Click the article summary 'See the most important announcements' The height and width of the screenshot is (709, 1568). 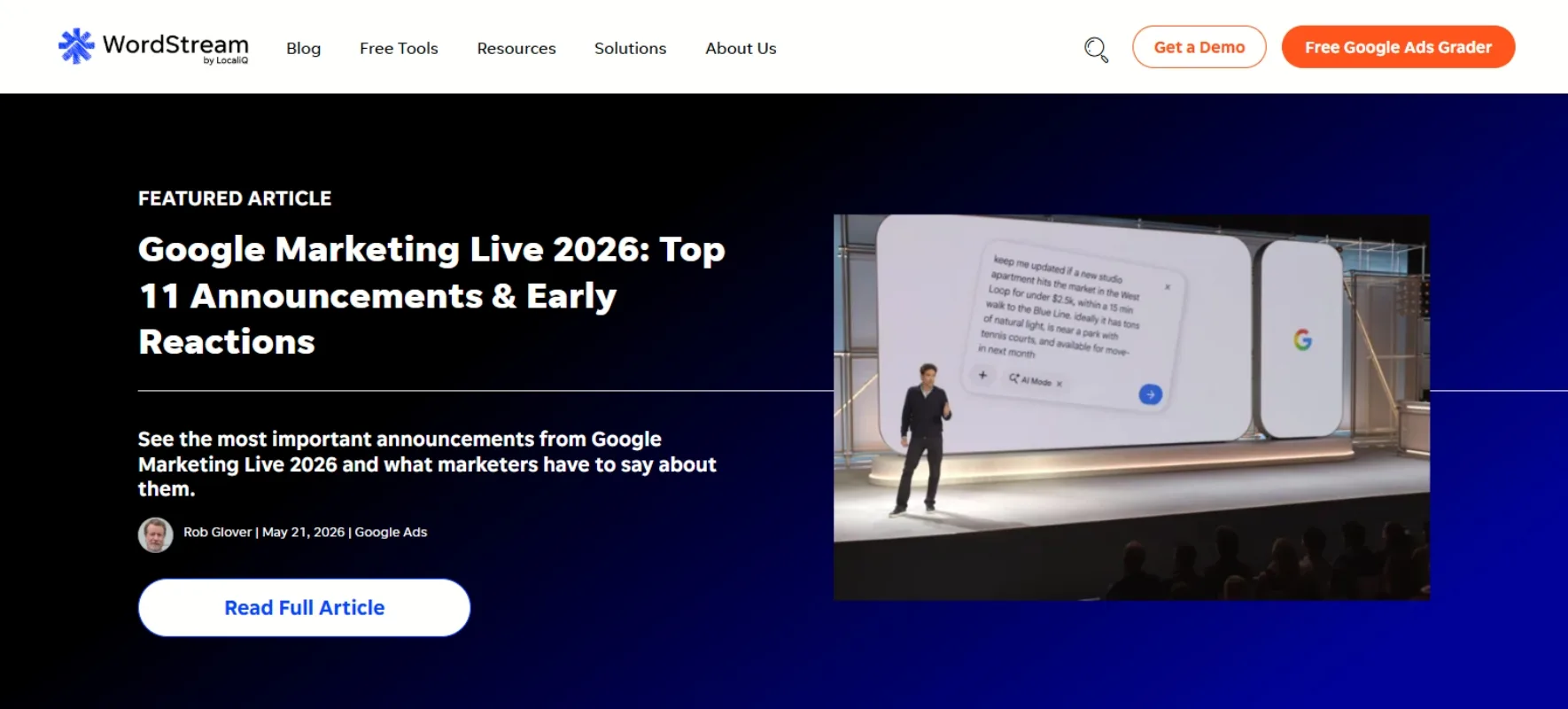pyautogui.click(x=427, y=464)
